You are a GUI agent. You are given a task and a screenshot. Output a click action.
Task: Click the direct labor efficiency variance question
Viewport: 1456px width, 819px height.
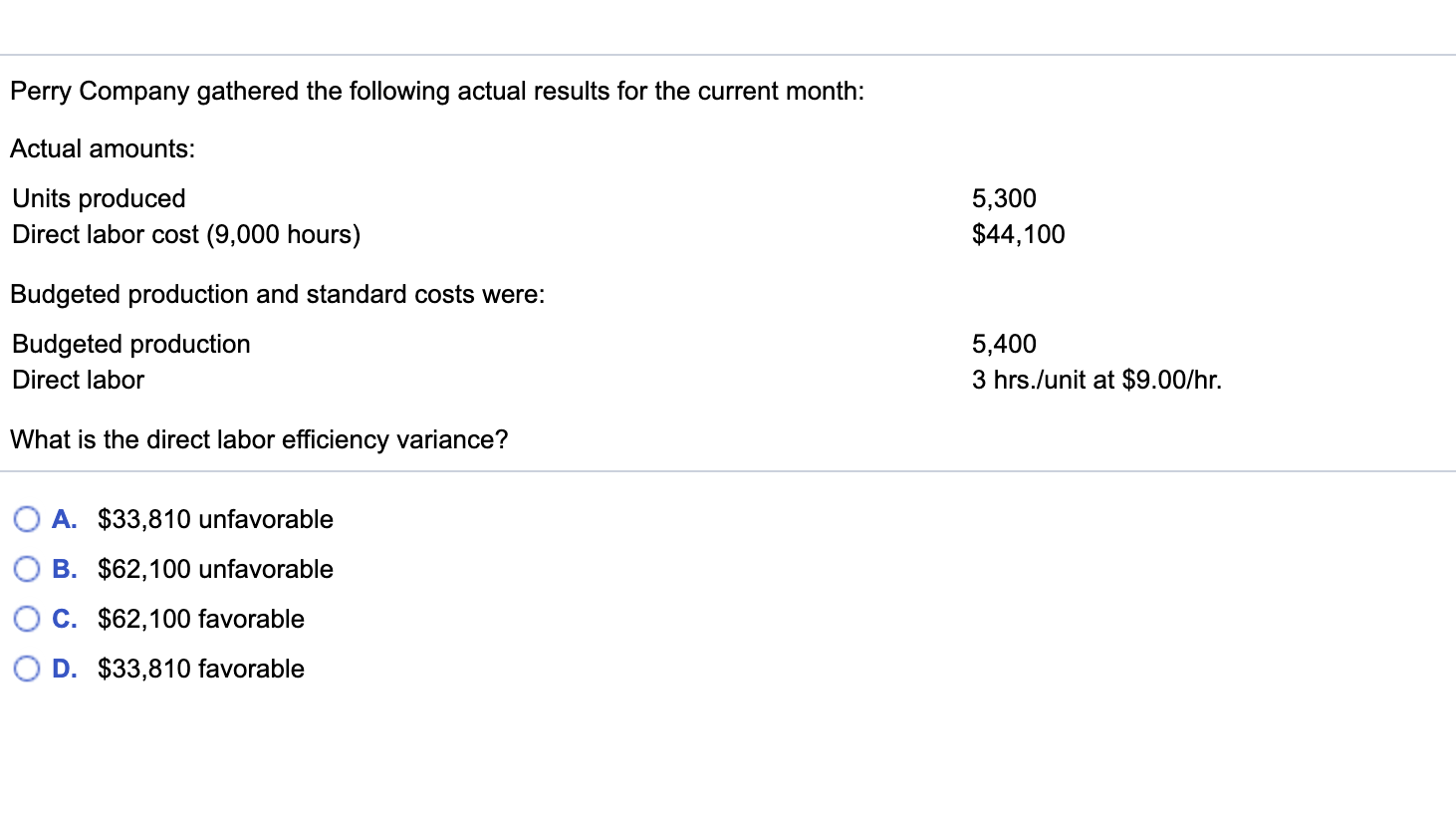tap(259, 439)
